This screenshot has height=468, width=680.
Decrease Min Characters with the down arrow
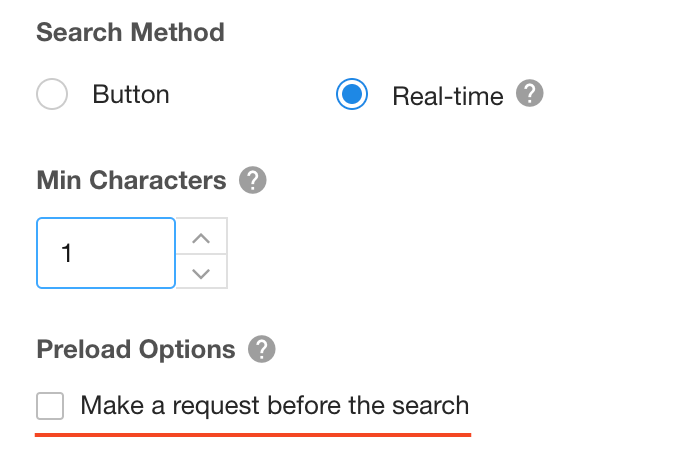point(201,272)
